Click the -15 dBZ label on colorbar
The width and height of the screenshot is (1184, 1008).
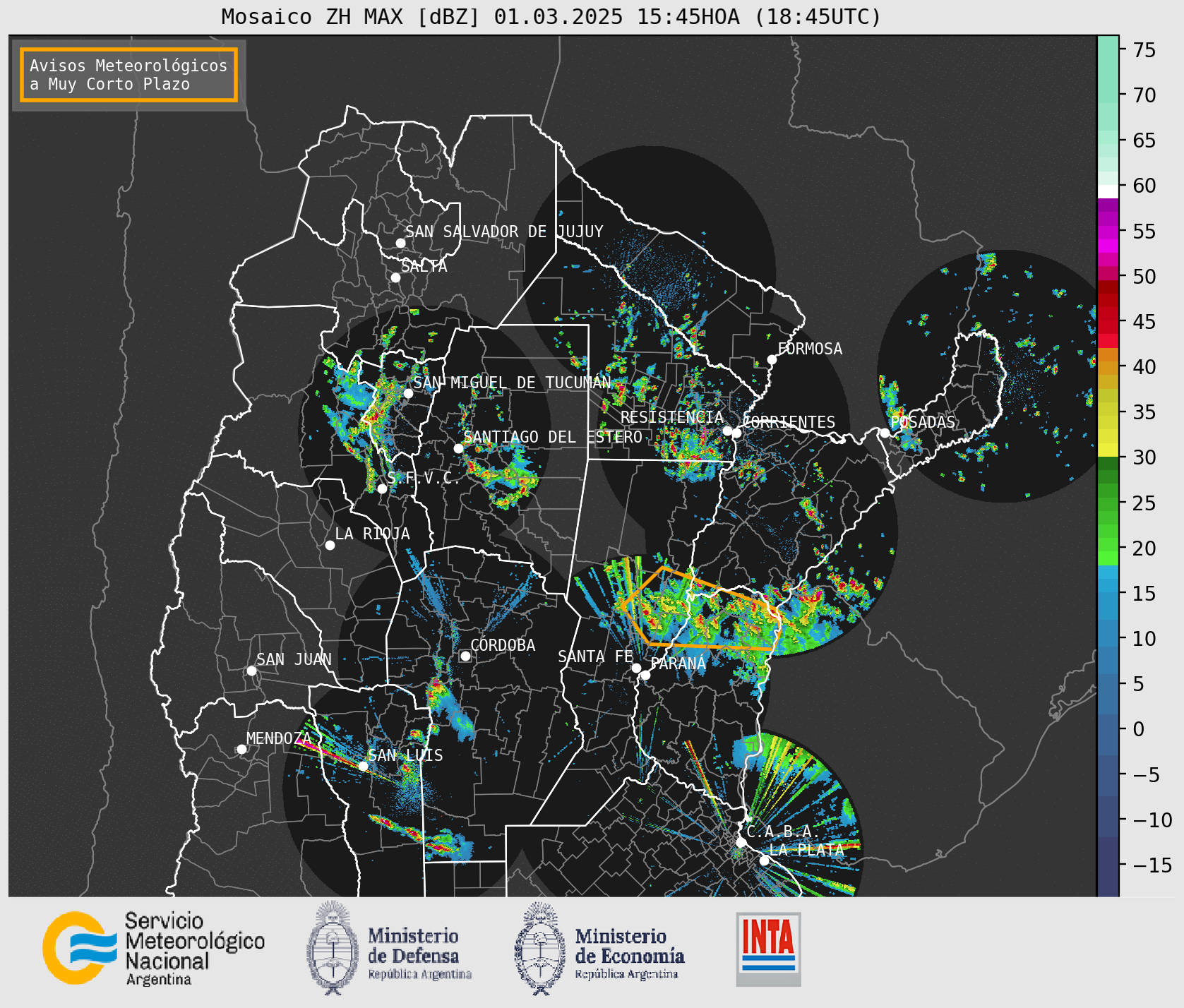(1152, 865)
